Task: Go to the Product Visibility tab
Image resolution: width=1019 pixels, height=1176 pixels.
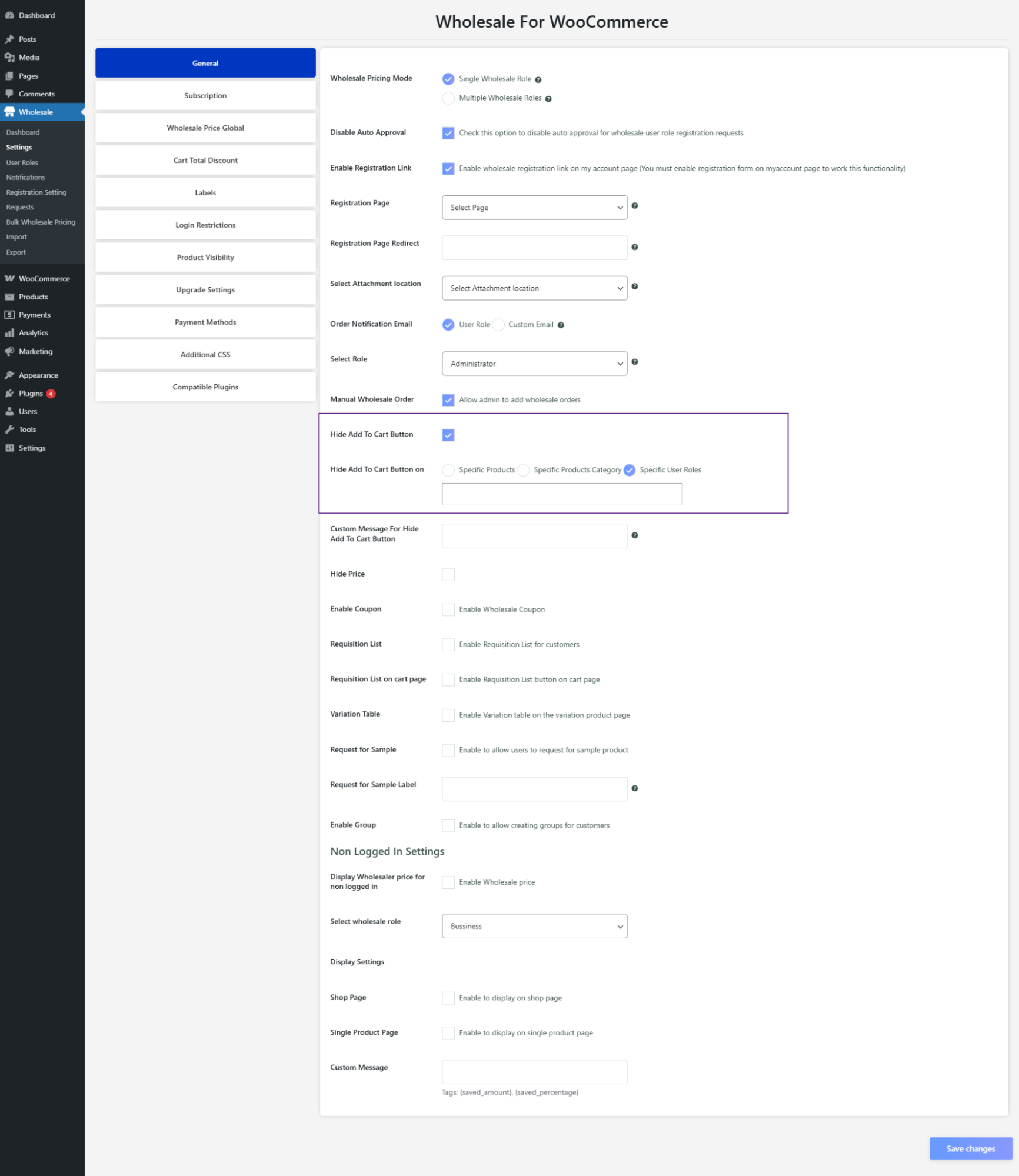Action: pos(205,257)
